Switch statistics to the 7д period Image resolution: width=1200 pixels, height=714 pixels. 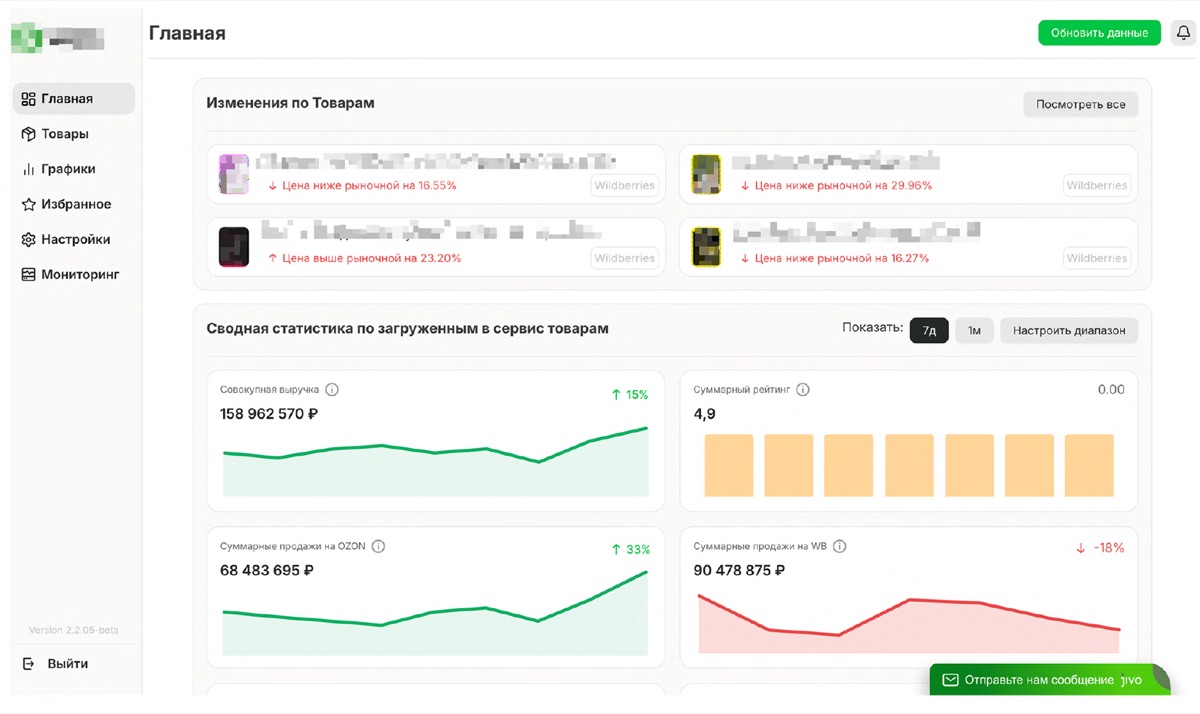(x=929, y=330)
